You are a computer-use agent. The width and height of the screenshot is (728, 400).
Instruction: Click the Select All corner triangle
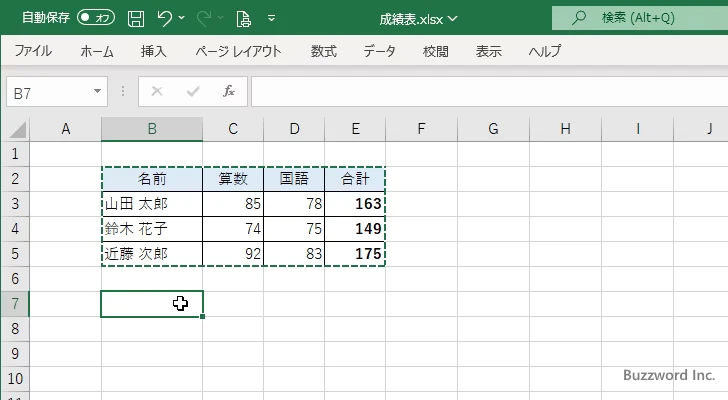coord(17,130)
